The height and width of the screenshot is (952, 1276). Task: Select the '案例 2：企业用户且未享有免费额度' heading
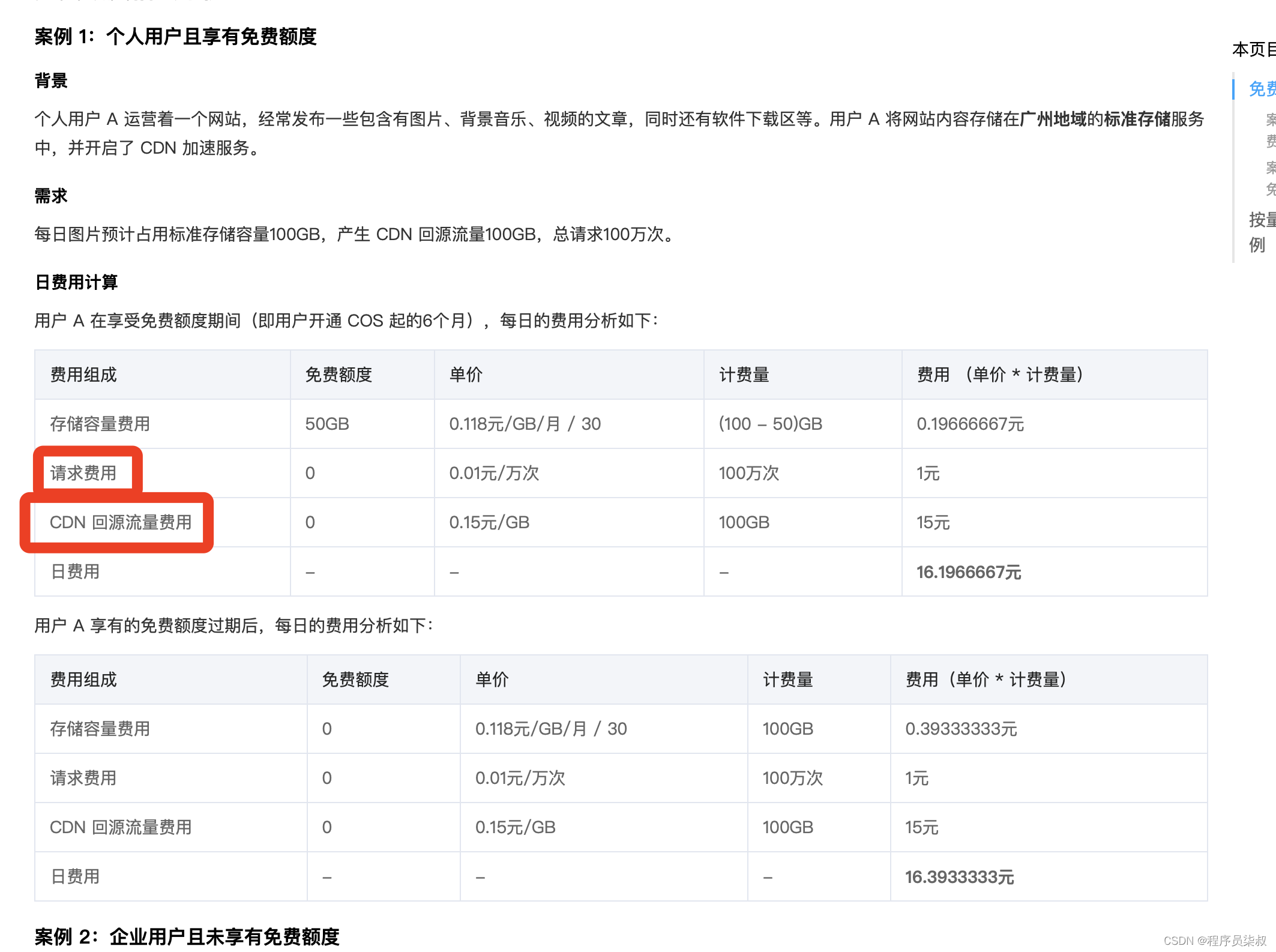pos(187,936)
